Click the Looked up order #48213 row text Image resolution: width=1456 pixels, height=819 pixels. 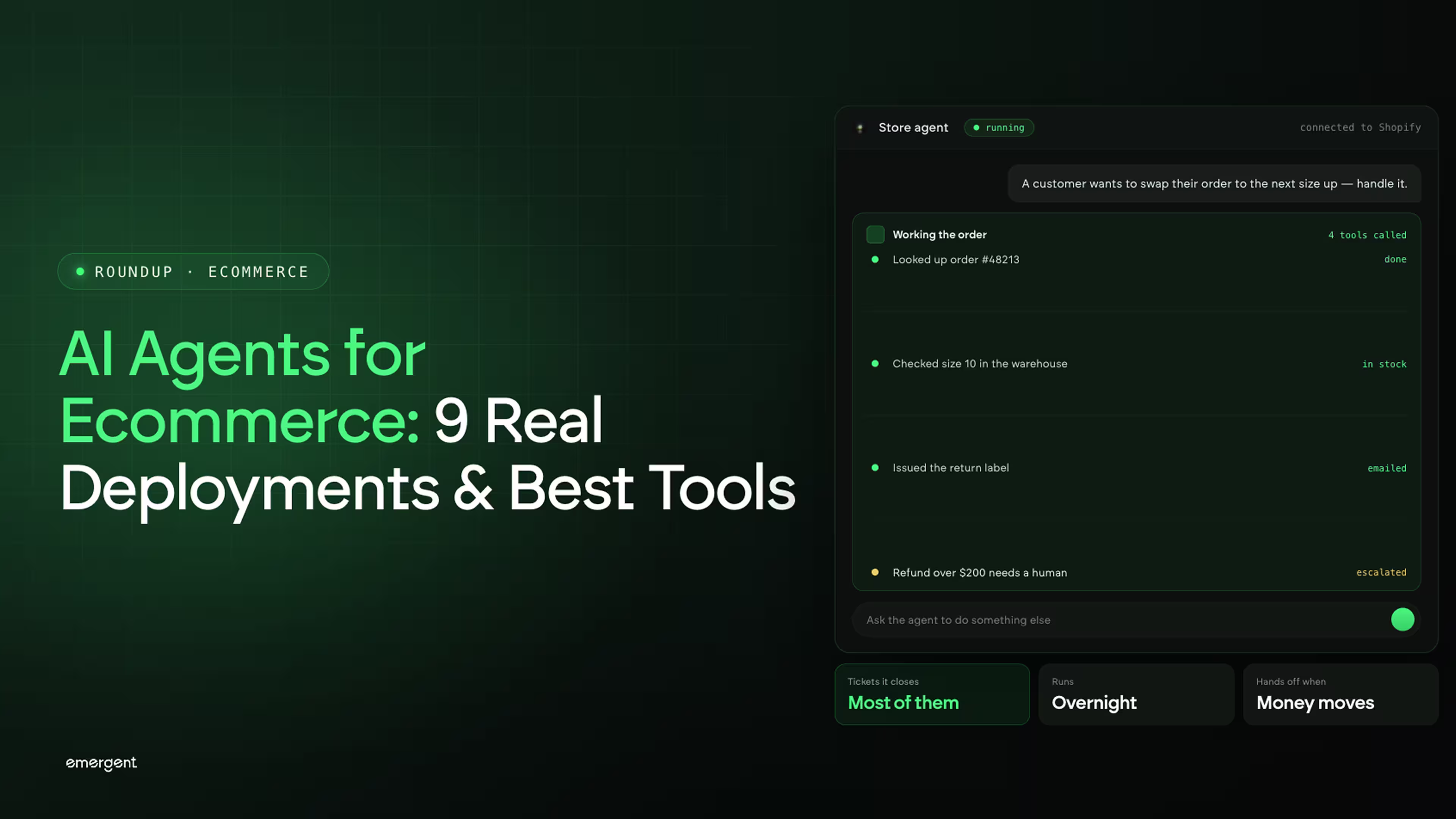956,259
